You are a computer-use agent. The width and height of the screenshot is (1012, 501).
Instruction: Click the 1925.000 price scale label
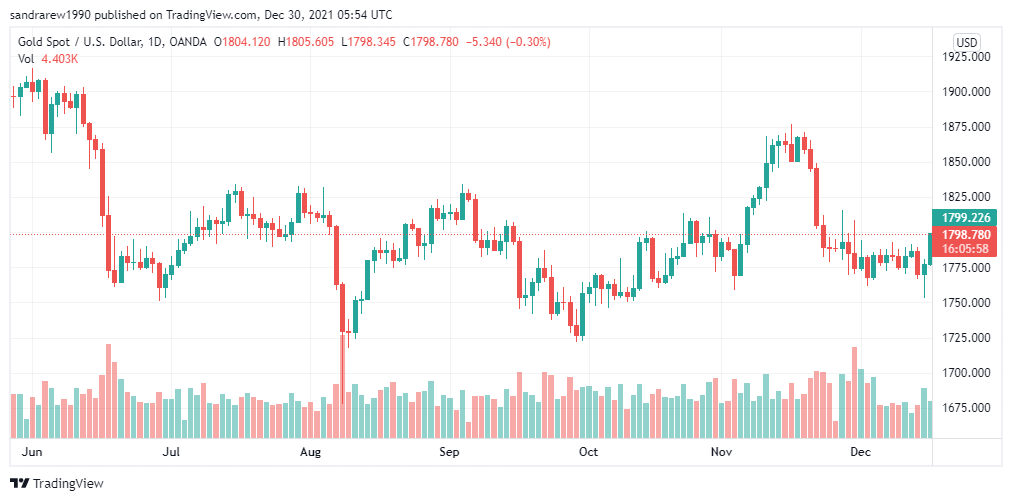click(964, 57)
